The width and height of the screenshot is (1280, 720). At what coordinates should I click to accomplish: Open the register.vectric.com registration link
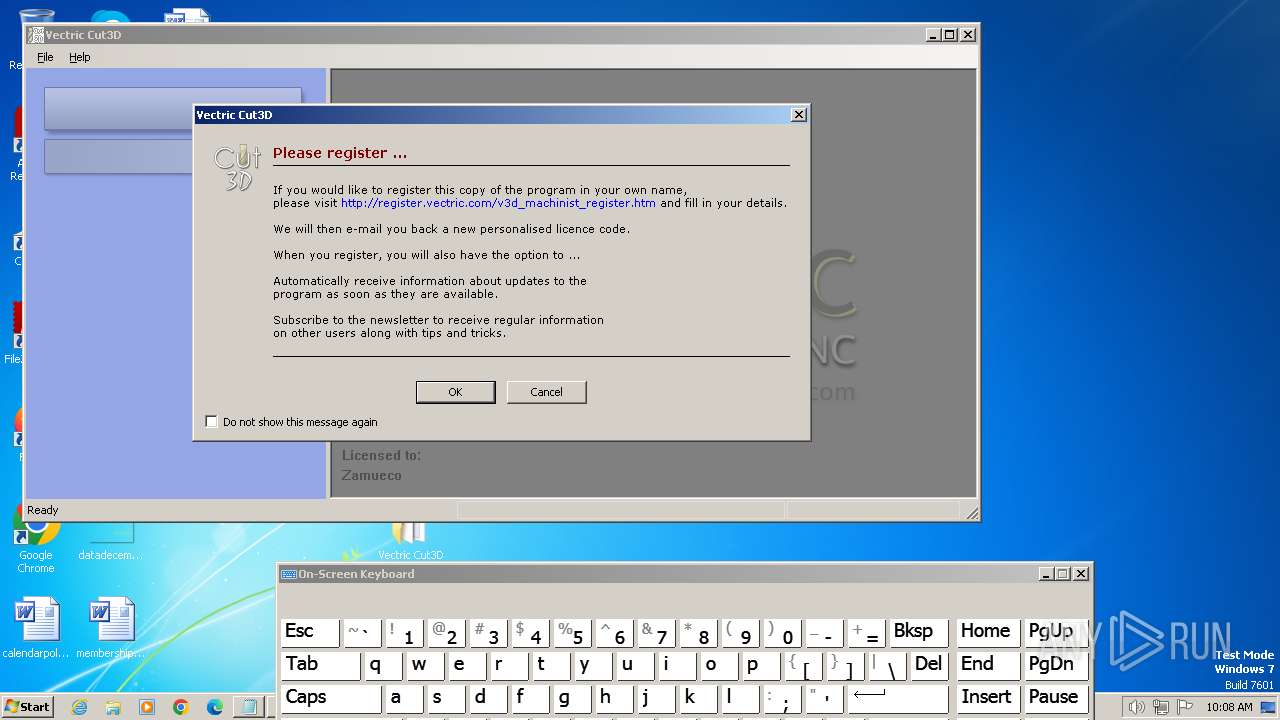coord(498,203)
